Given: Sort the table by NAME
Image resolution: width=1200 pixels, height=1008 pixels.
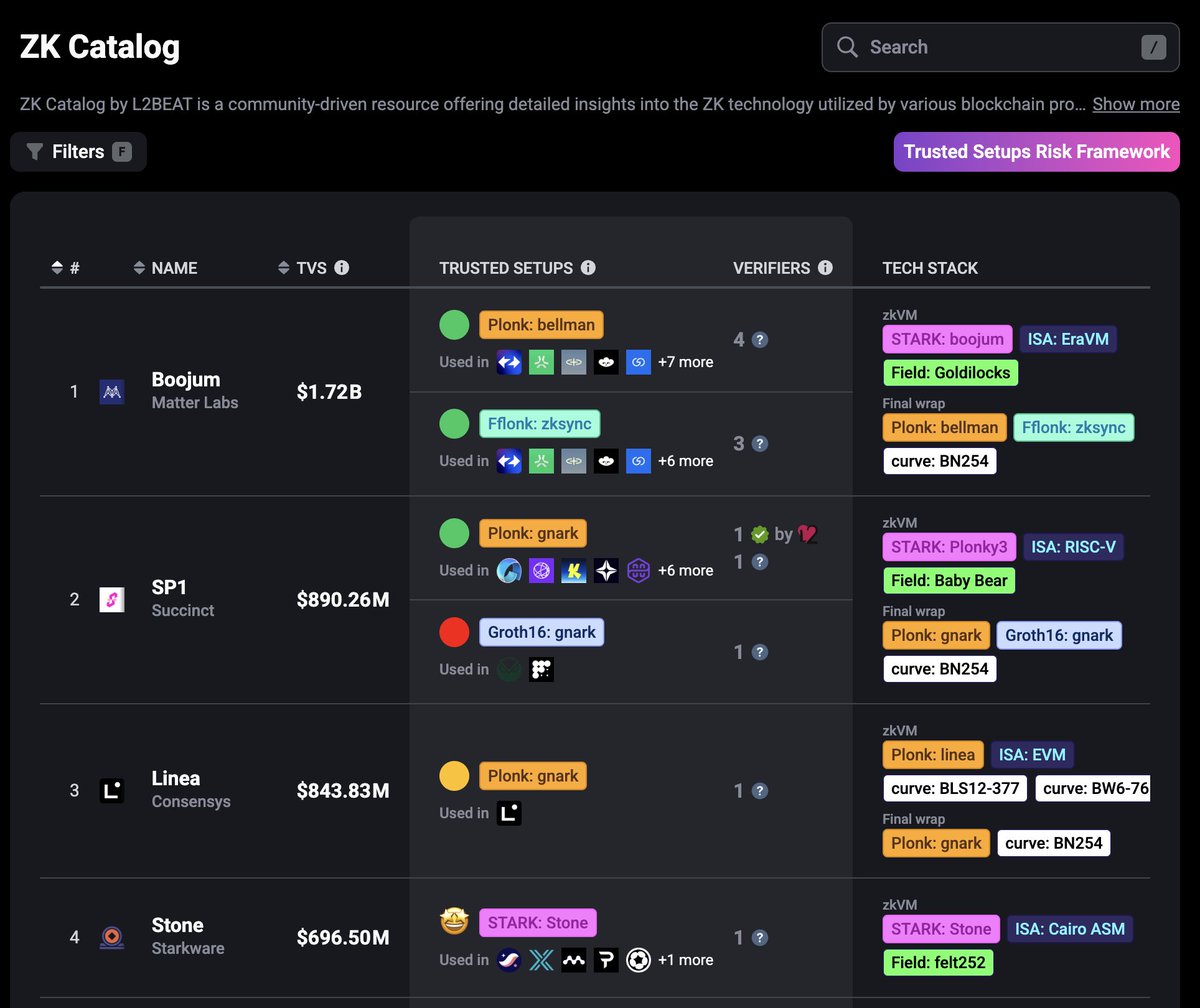Looking at the screenshot, I should click(165, 268).
